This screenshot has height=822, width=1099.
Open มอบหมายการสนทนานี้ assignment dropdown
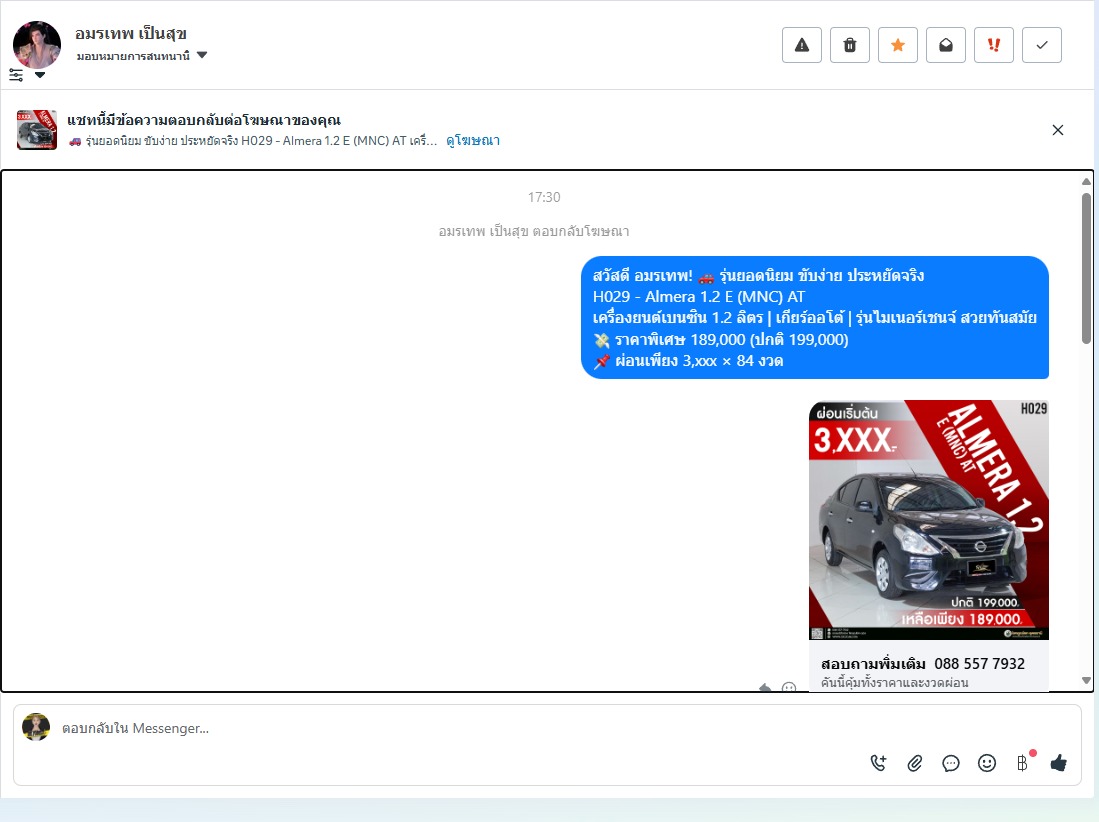pos(142,55)
